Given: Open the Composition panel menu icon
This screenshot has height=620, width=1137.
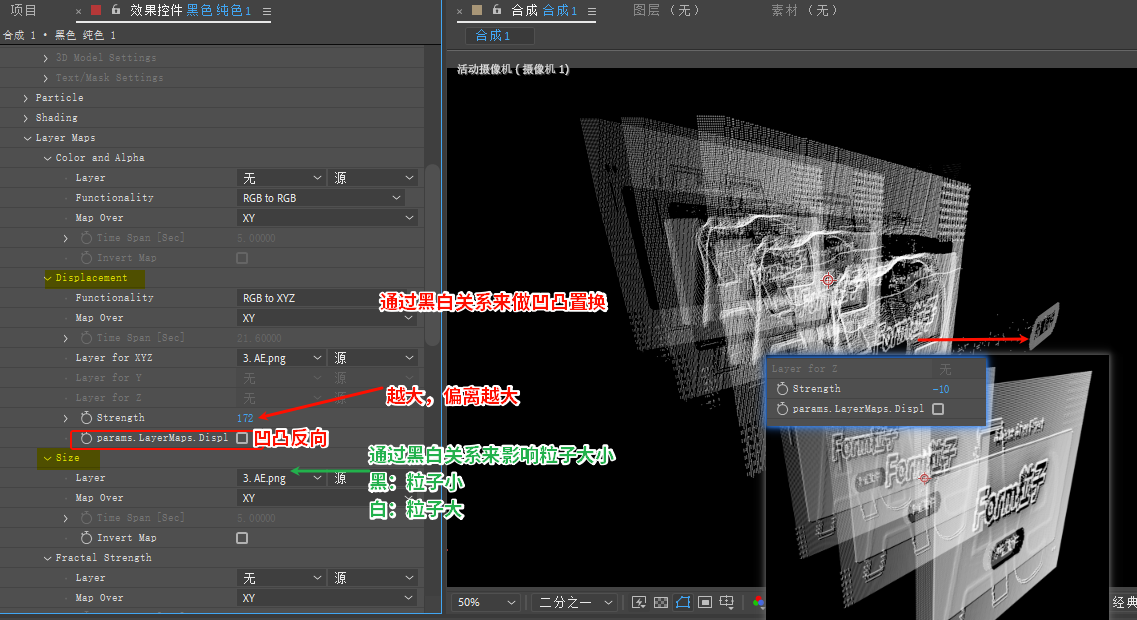Looking at the screenshot, I should pos(592,11).
